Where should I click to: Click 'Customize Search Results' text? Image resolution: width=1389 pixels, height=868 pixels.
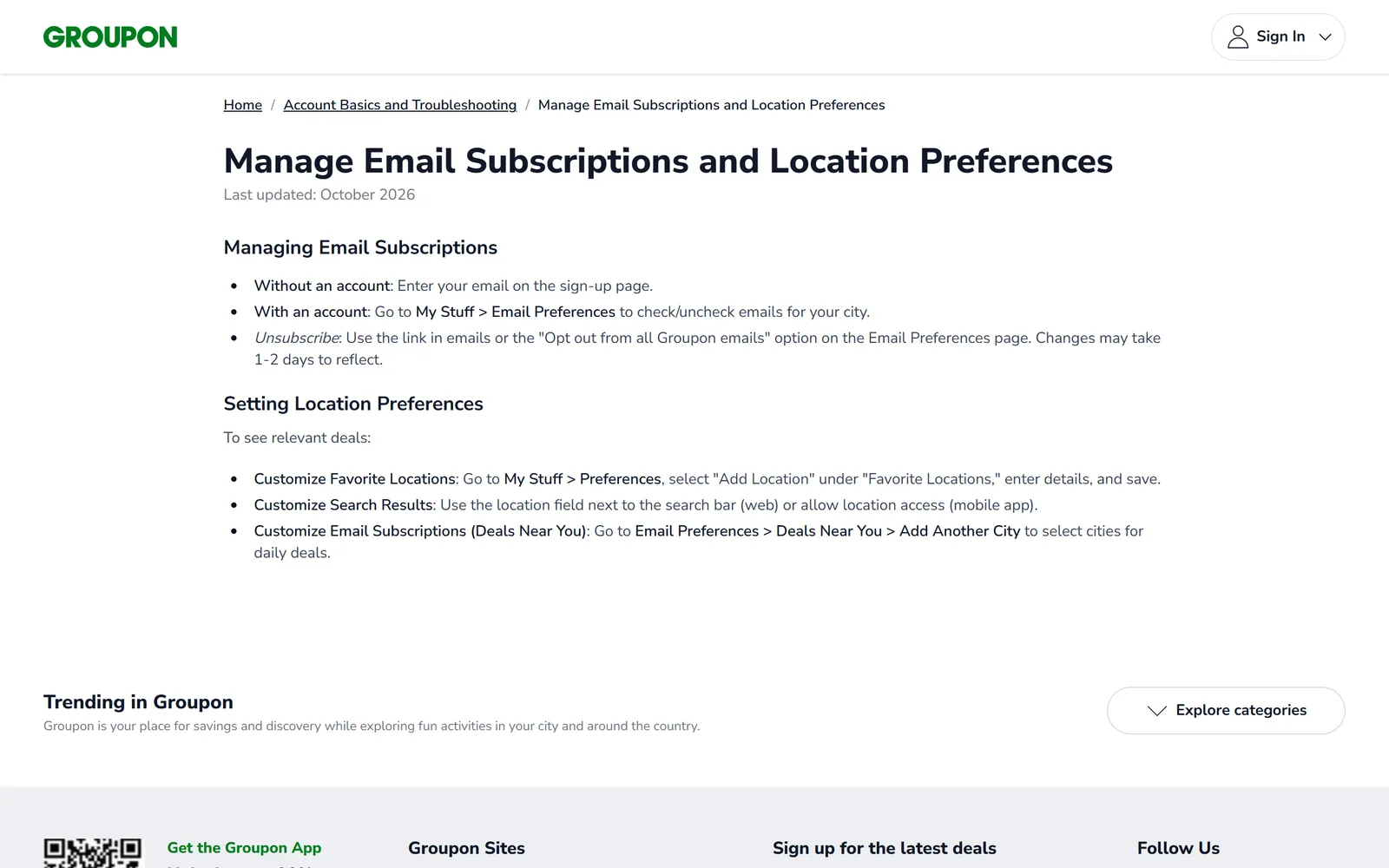coord(344,505)
